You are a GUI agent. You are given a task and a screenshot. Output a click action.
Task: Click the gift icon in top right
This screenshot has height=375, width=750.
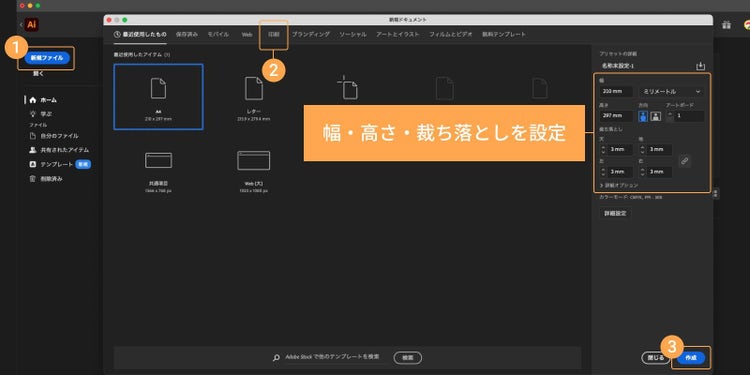(x=727, y=25)
